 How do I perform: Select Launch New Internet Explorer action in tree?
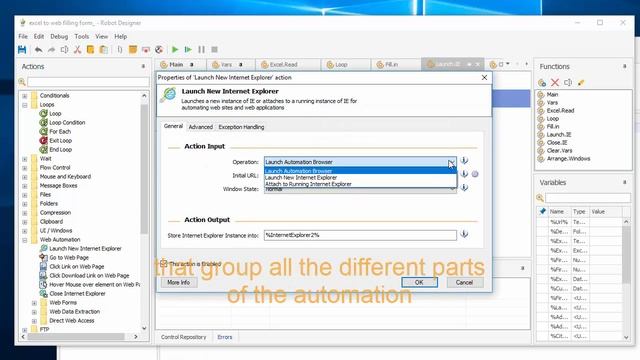[85, 249]
